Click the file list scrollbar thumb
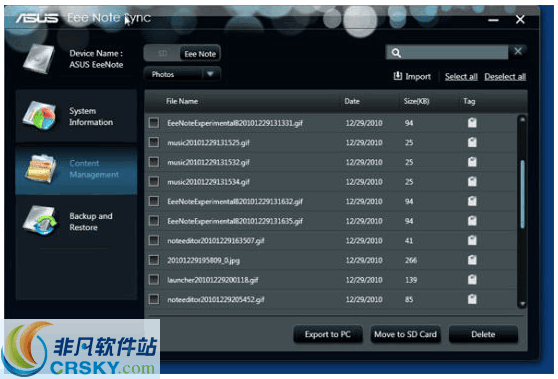This screenshot has width=558, height=379. click(522, 194)
